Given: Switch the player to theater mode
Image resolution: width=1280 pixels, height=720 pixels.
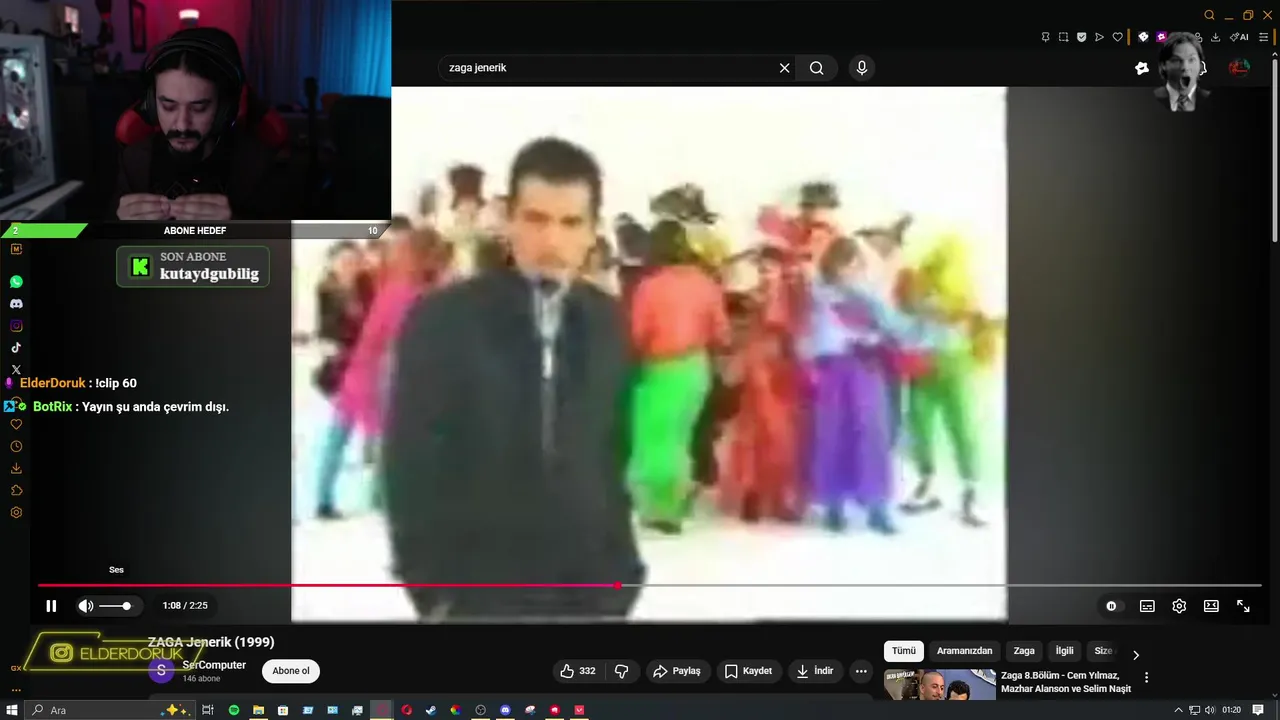Looking at the screenshot, I should 1211,606.
